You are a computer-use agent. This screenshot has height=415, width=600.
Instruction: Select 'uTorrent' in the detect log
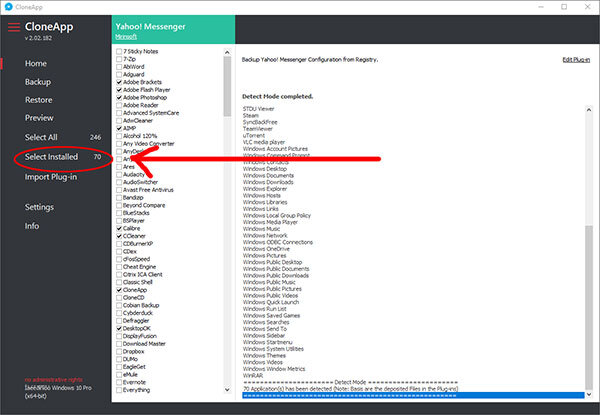pos(254,135)
